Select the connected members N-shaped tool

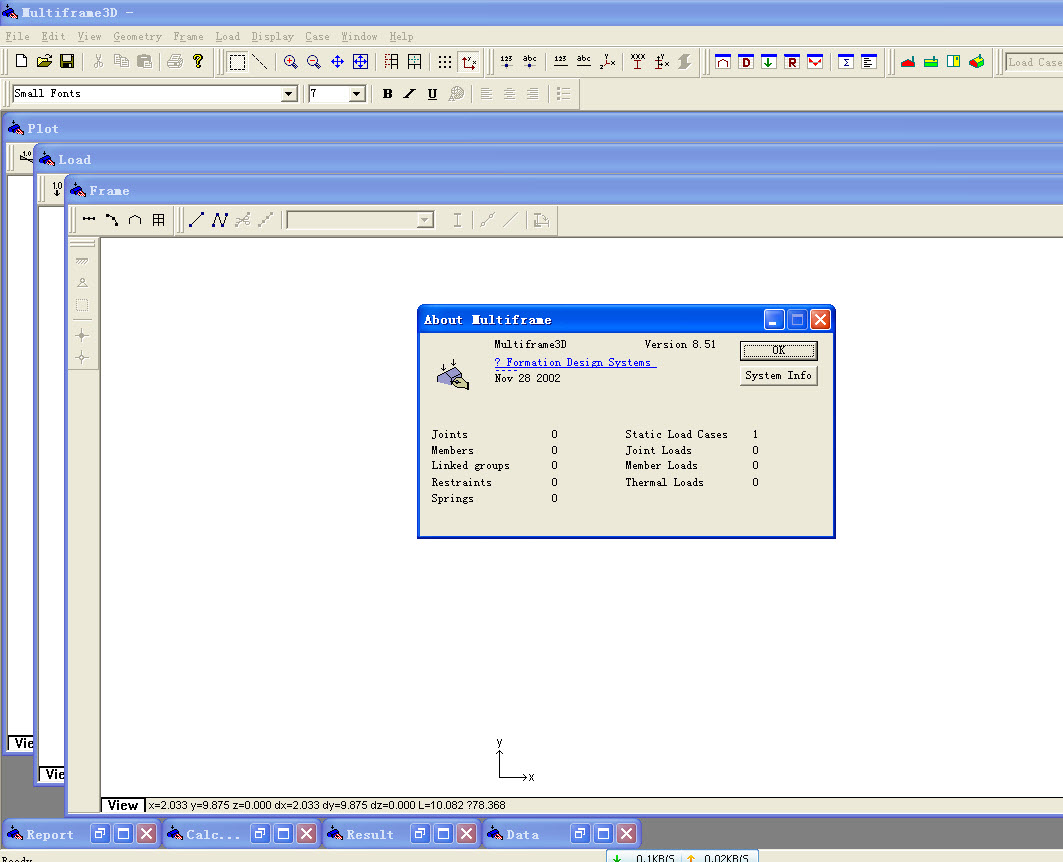(220, 220)
